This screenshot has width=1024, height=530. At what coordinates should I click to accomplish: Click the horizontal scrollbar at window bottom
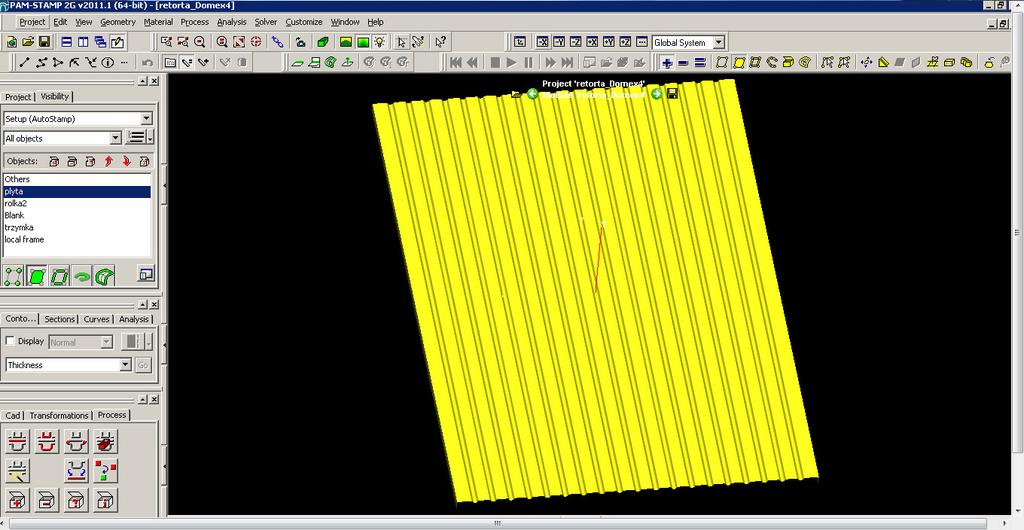point(497,523)
